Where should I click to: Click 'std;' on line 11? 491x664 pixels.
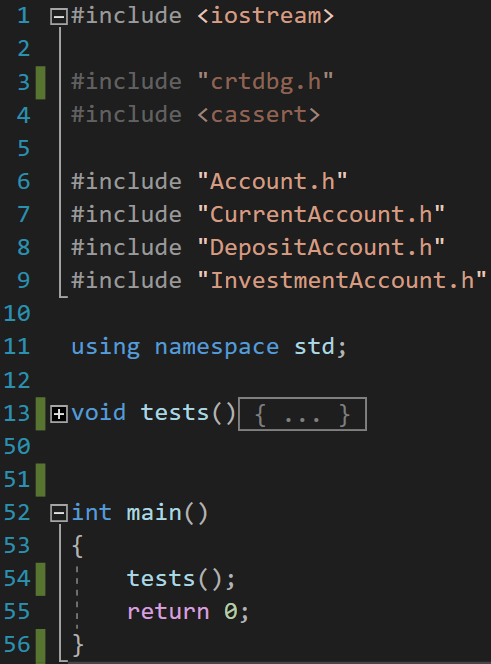coord(320,347)
